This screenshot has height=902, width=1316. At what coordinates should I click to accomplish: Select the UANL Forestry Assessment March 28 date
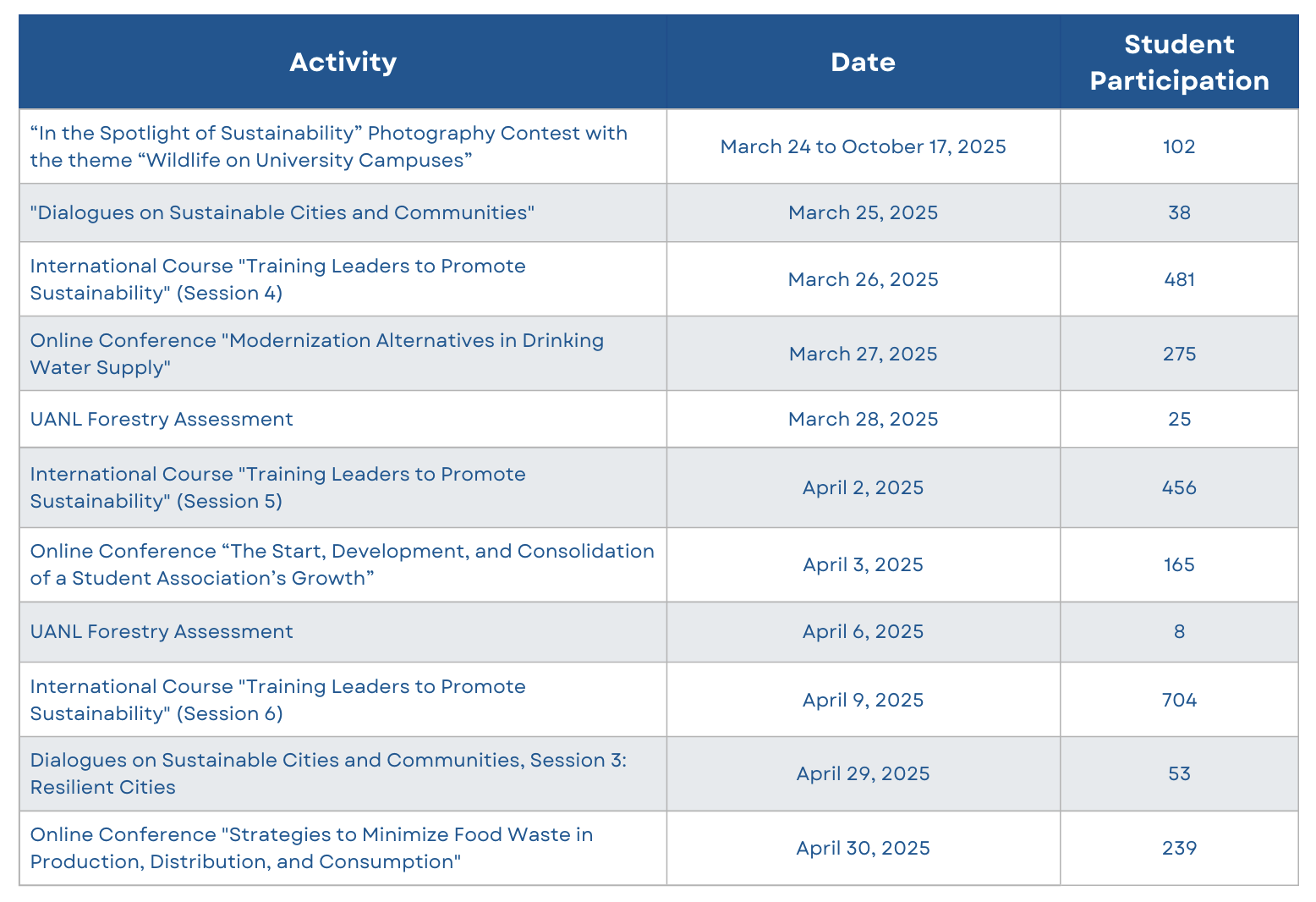[863, 419]
